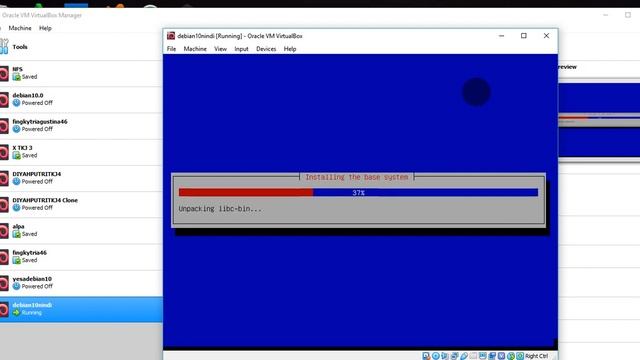The width and height of the screenshot is (640, 360).
Task: Click the VM preview thumbnail in Manager
Action: [599, 120]
